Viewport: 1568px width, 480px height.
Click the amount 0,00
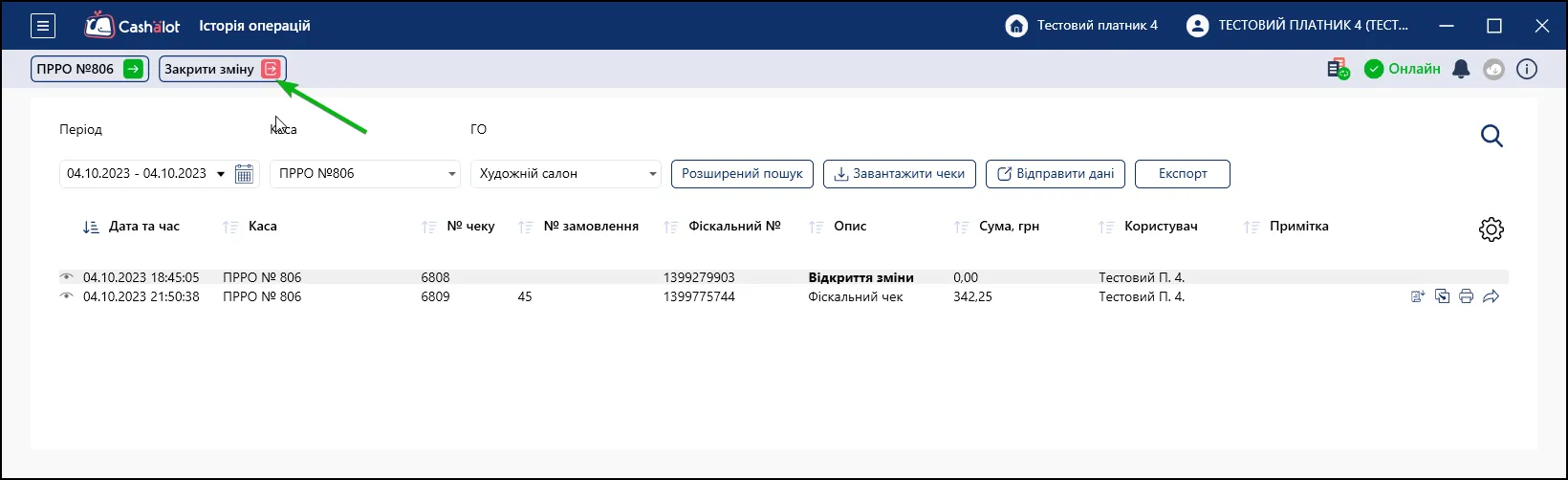[966, 277]
